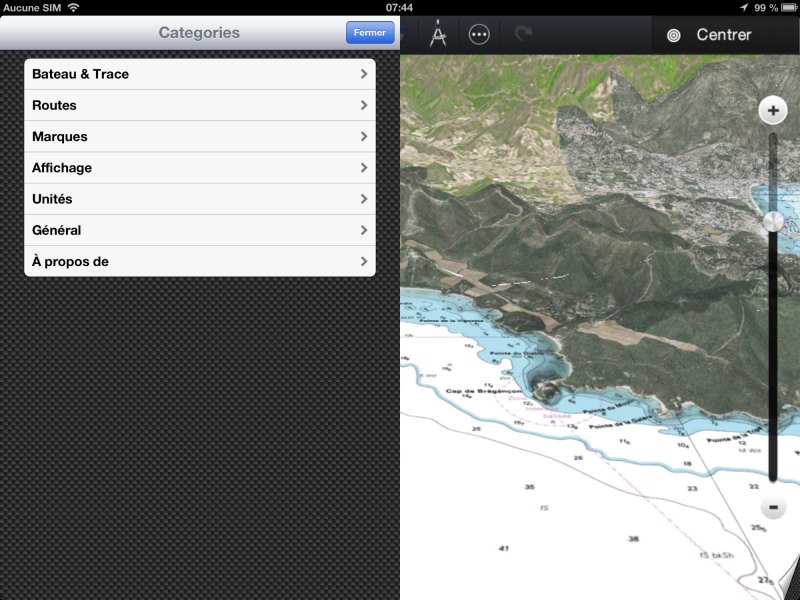The width and height of the screenshot is (800, 600).
Task: Tap the Wi-Fi icon in status bar
Action: (73, 7)
